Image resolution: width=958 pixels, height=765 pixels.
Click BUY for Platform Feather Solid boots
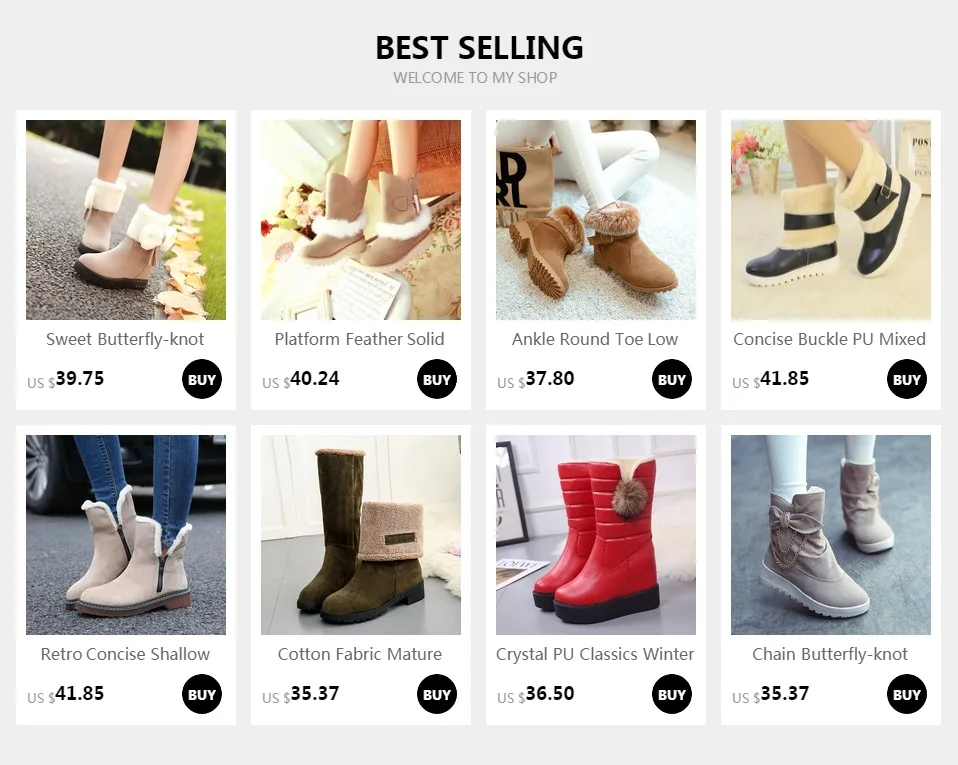[437, 379]
